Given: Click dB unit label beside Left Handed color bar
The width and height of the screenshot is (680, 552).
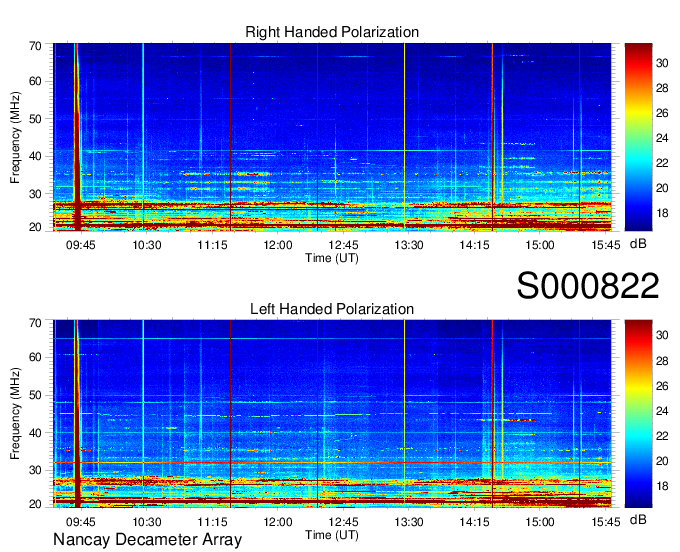Looking at the screenshot, I should tap(638, 519).
